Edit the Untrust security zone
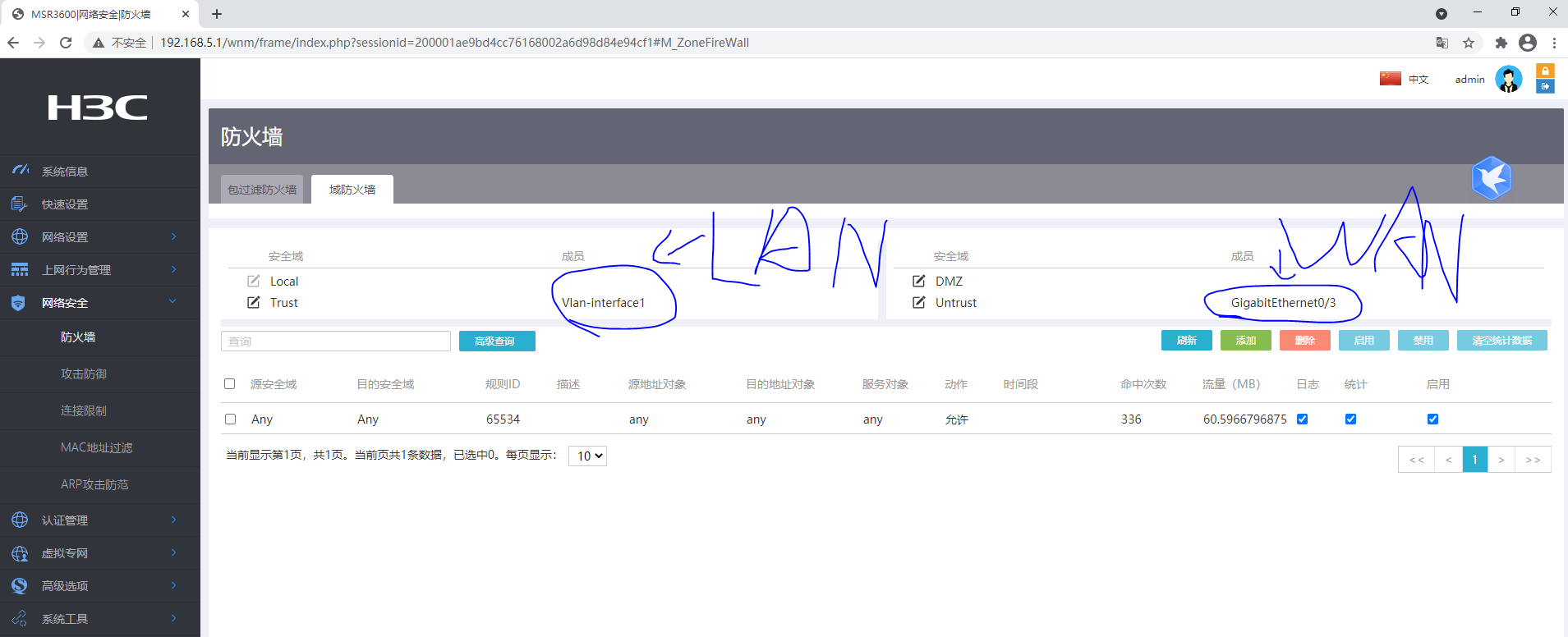Image resolution: width=1568 pixels, height=637 pixels. pos(919,302)
